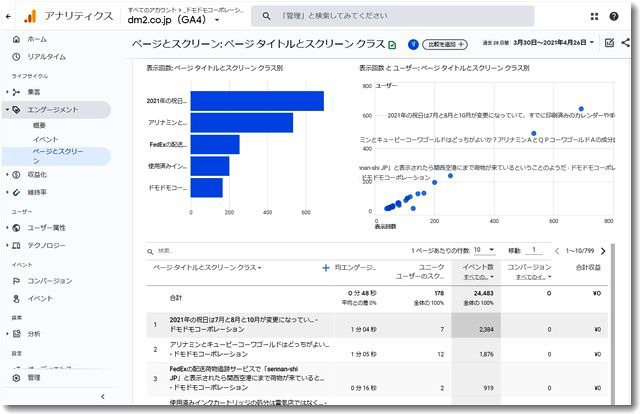The height and width of the screenshot is (414, 640).
Task: Click the Google Analytics logo icon
Action: click(30, 16)
